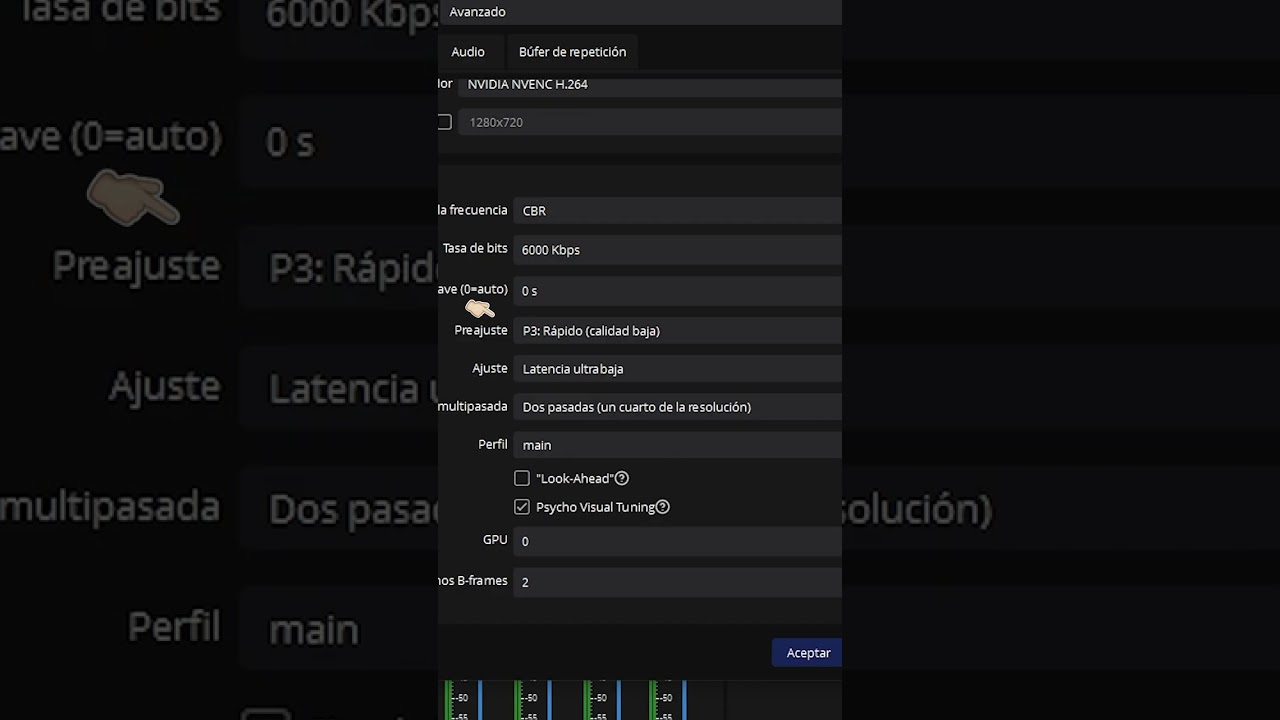Click the B-frames value field
This screenshot has width=1280, height=720.
(x=677, y=582)
